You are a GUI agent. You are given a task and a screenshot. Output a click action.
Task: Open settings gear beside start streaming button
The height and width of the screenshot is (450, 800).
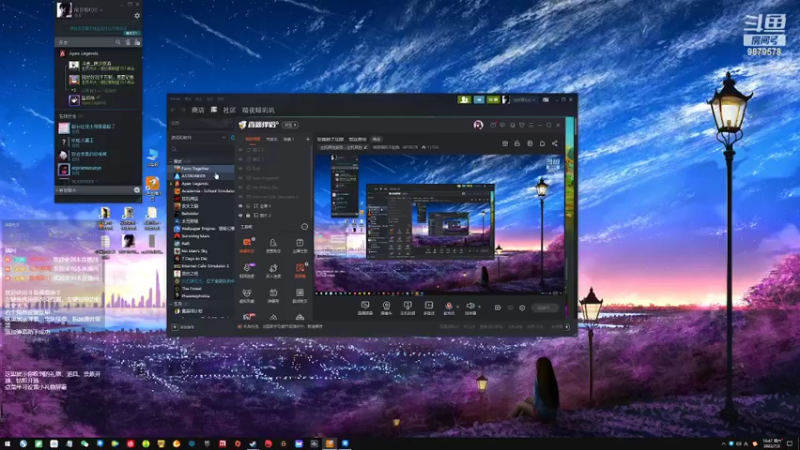point(522,308)
